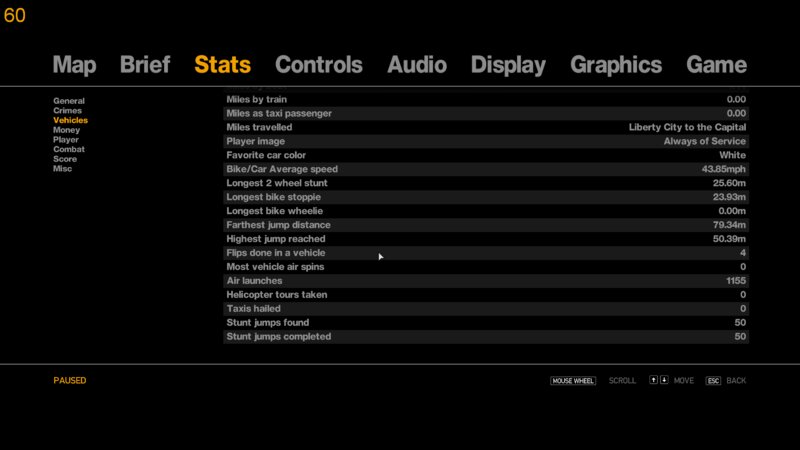Select the Longest bike stoppie row

(486, 197)
